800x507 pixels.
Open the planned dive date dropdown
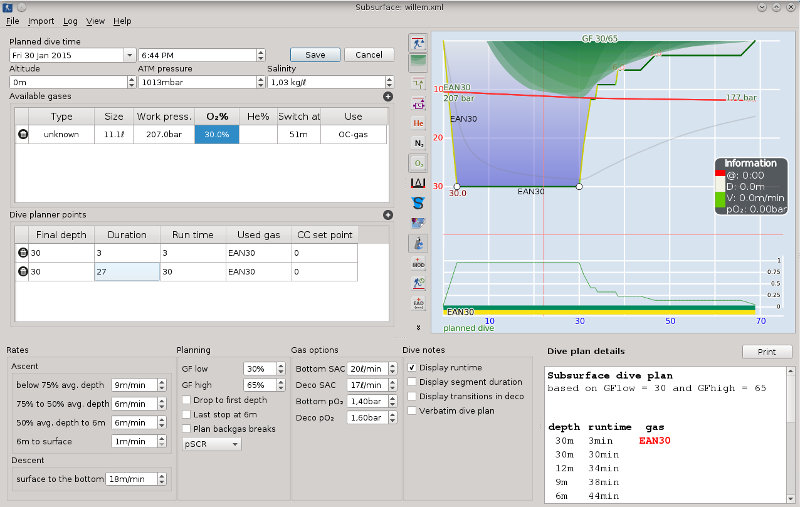coord(130,55)
